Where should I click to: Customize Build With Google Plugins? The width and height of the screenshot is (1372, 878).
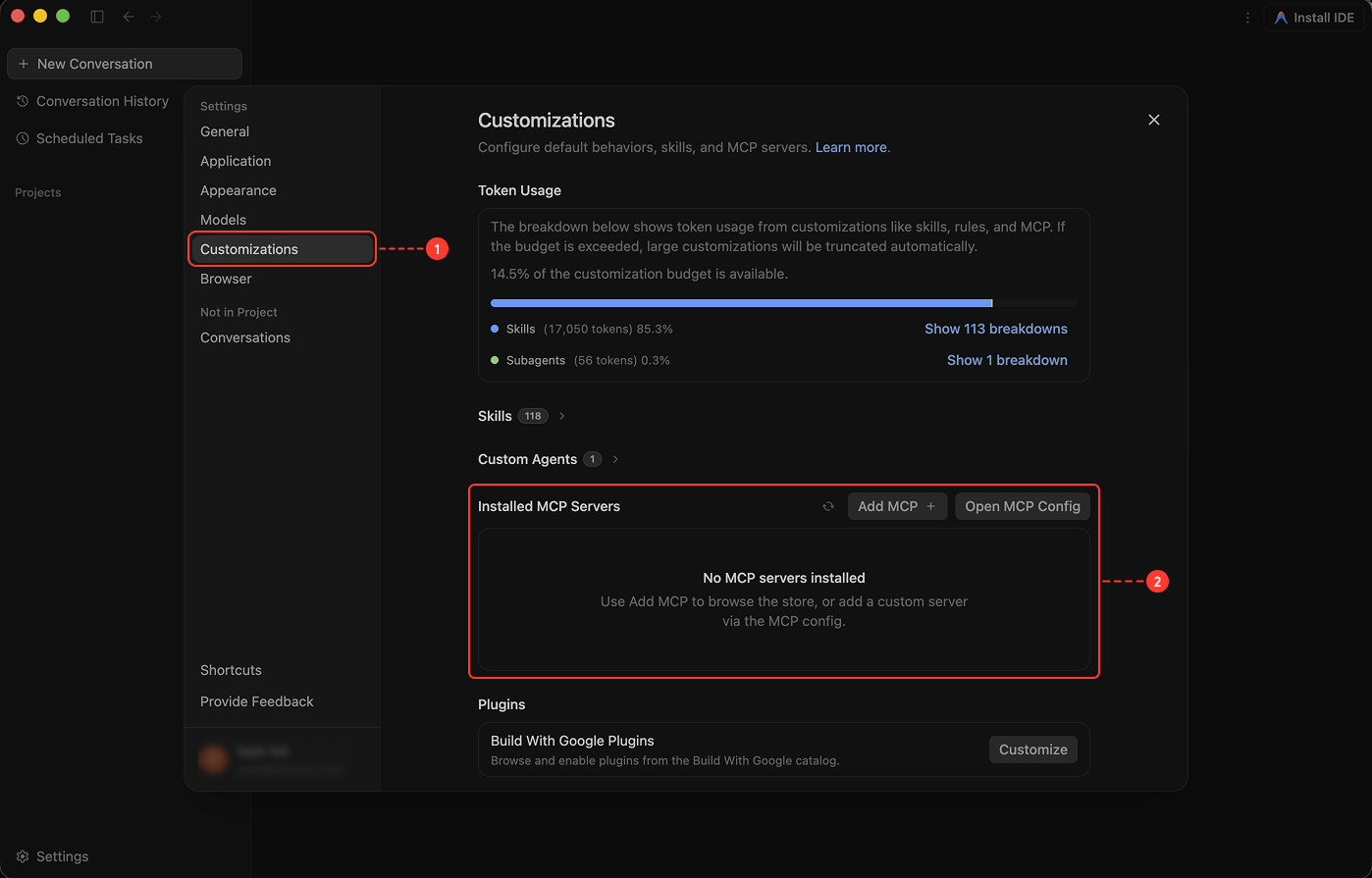1033,749
